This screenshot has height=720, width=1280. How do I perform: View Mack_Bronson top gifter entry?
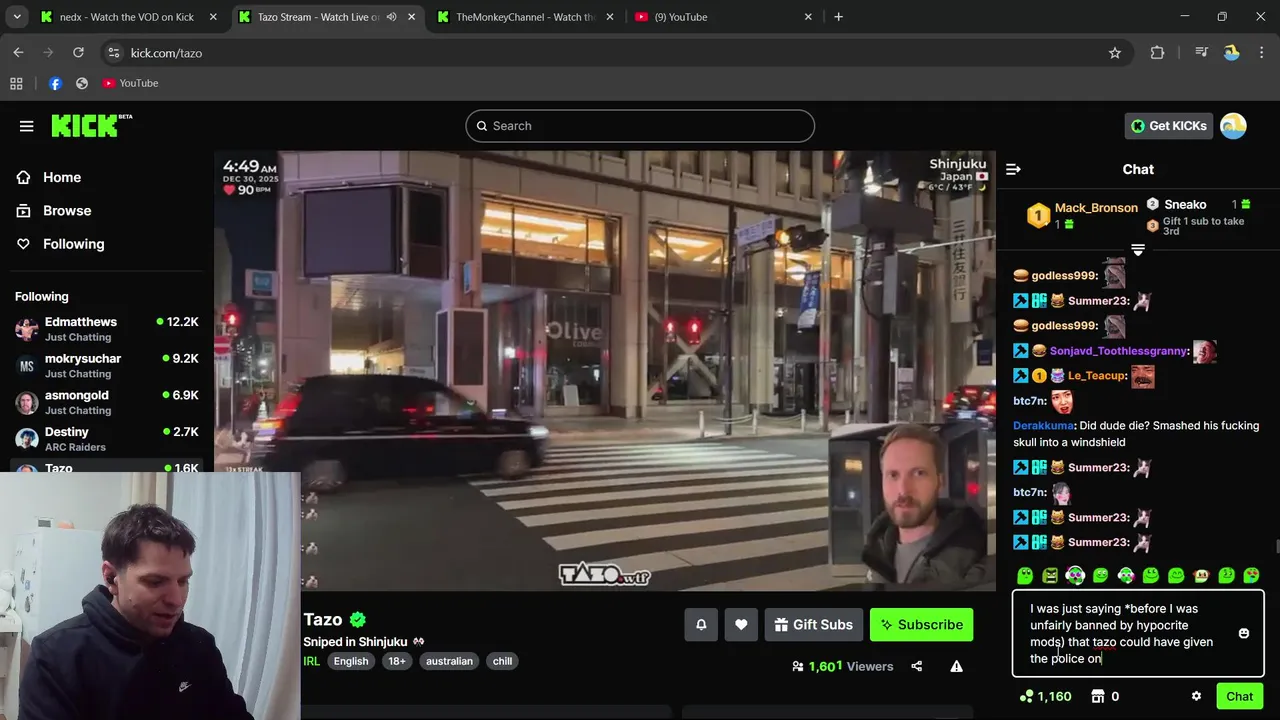click(x=1084, y=215)
